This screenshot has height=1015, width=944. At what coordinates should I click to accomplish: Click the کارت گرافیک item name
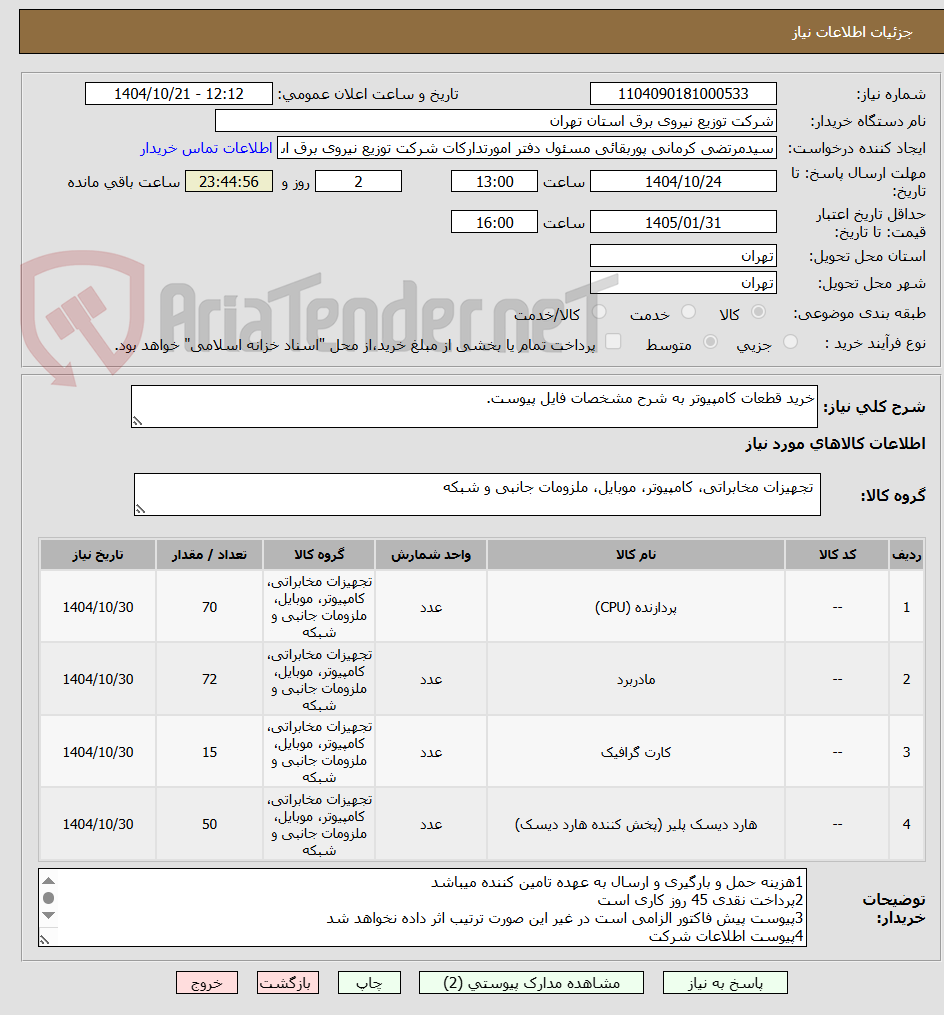coord(636,752)
